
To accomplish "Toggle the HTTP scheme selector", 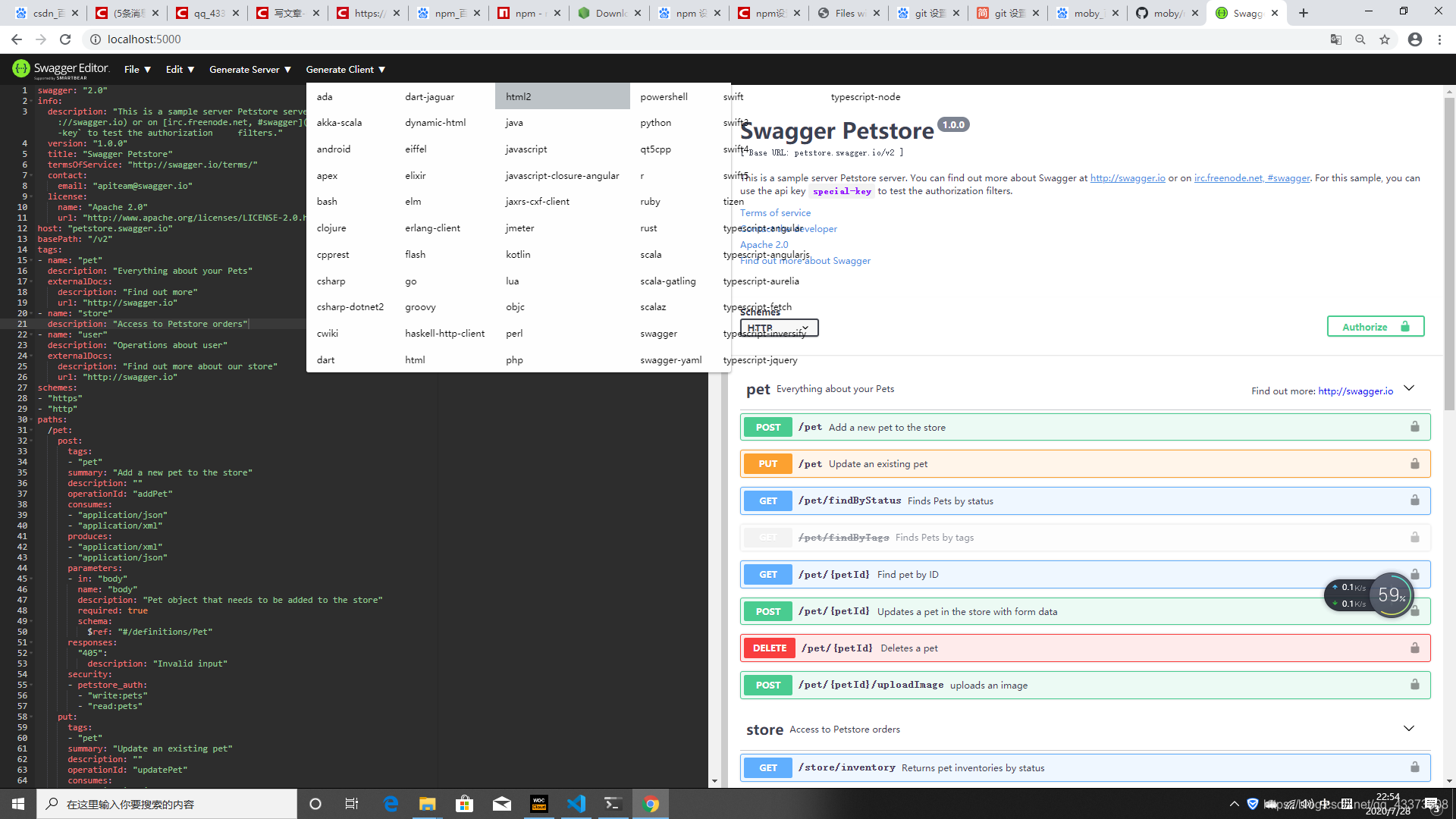I will pos(779,328).
